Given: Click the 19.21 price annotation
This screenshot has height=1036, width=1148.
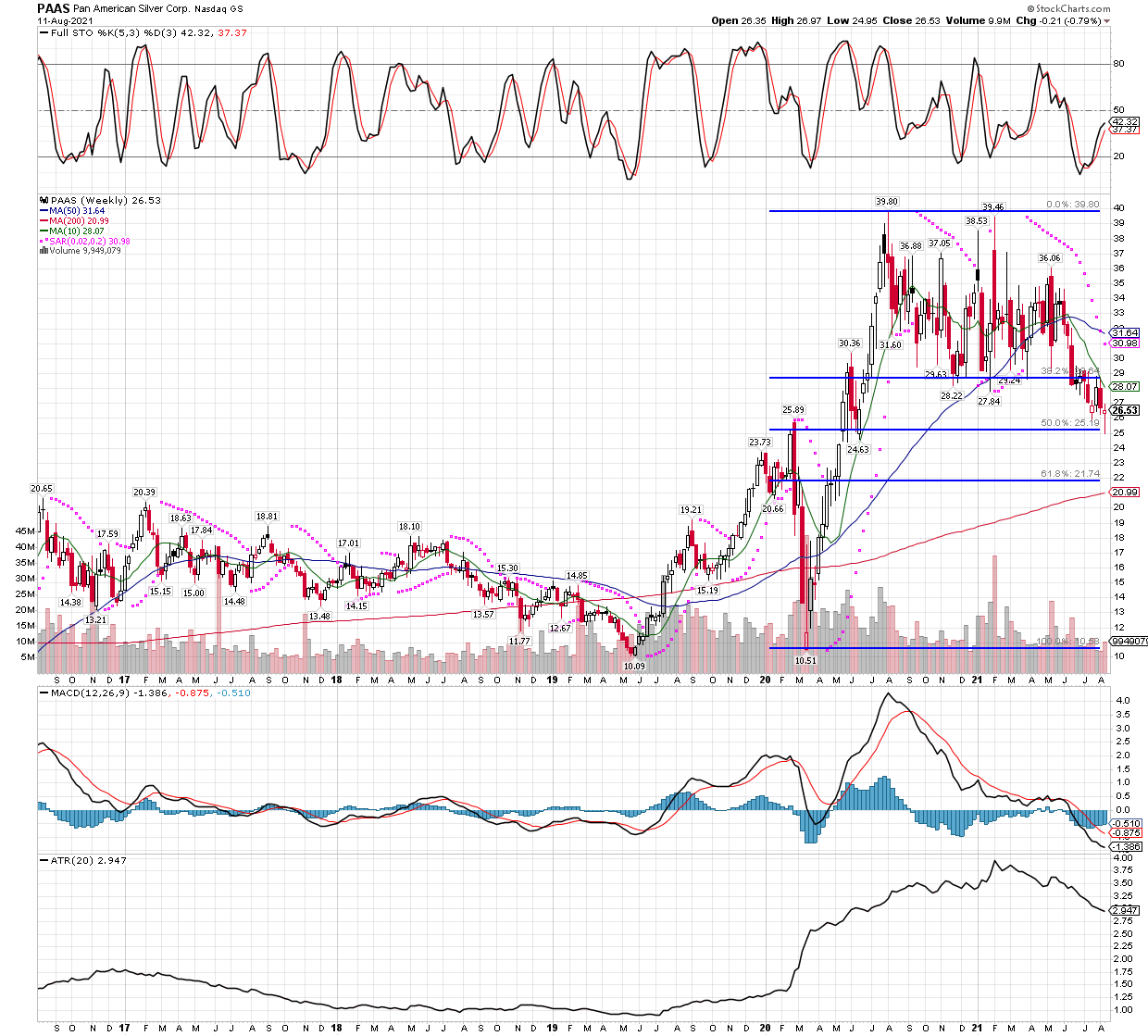Looking at the screenshot, I should coord(692,510).
